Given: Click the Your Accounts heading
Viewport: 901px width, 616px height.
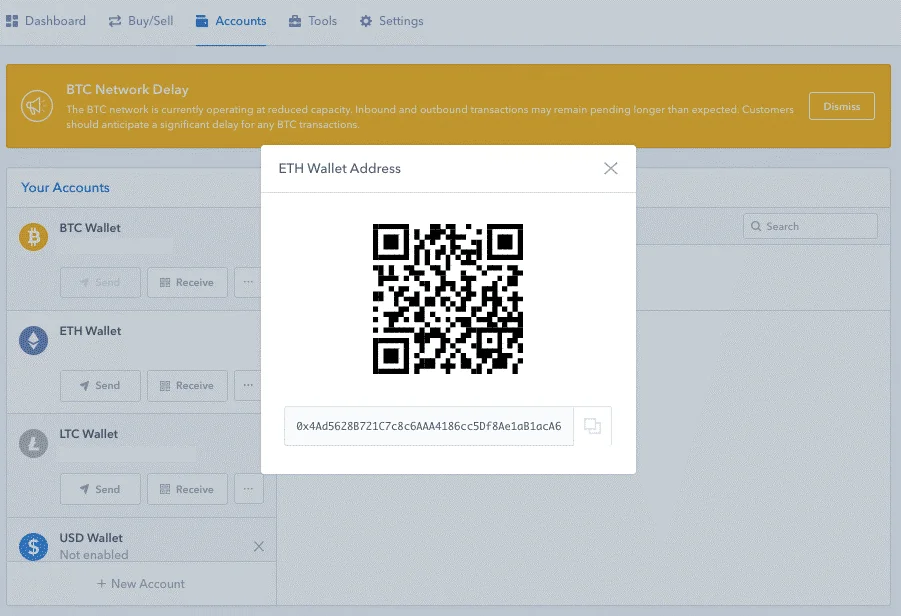Looking at the screenshot, I should [x=65, y=188].
